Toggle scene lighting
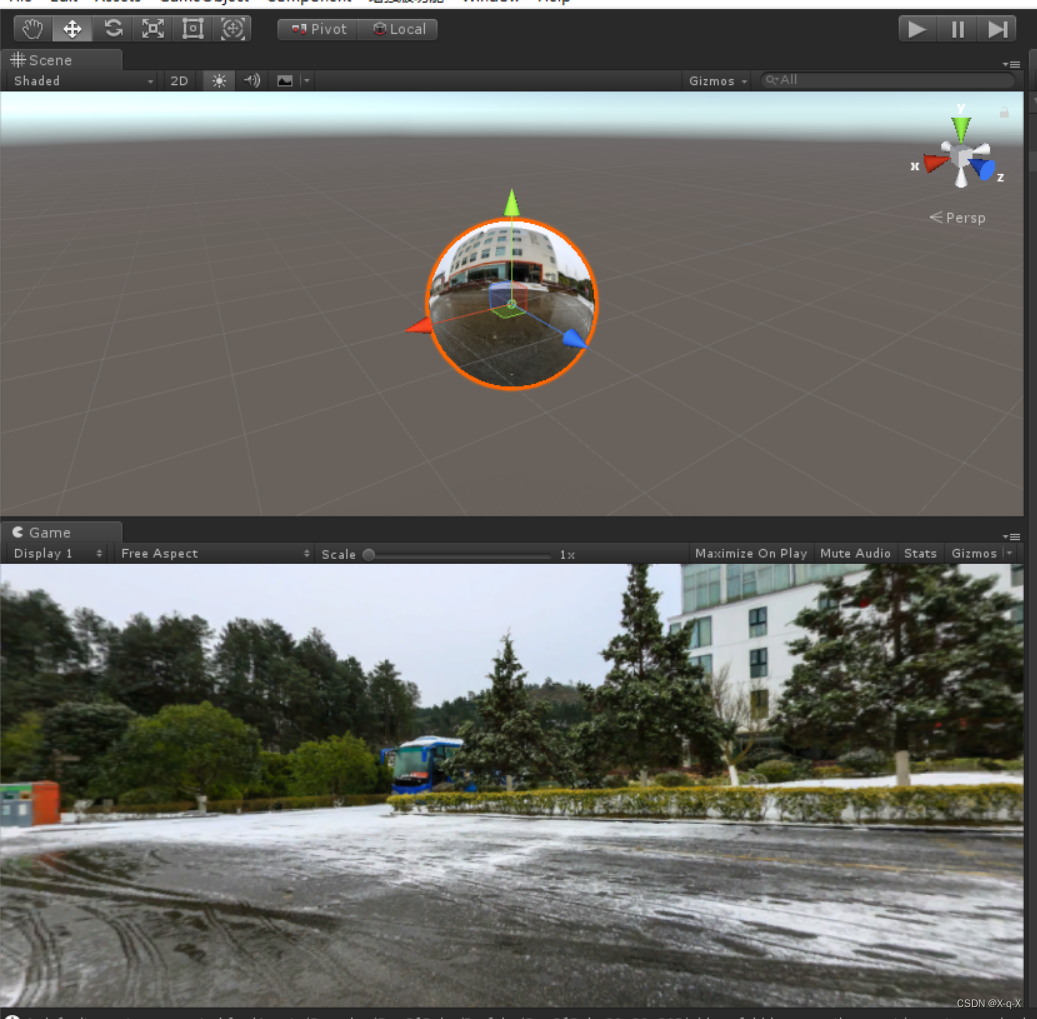This screenshot has width=1037, height=1019. (x=219, y=81)
